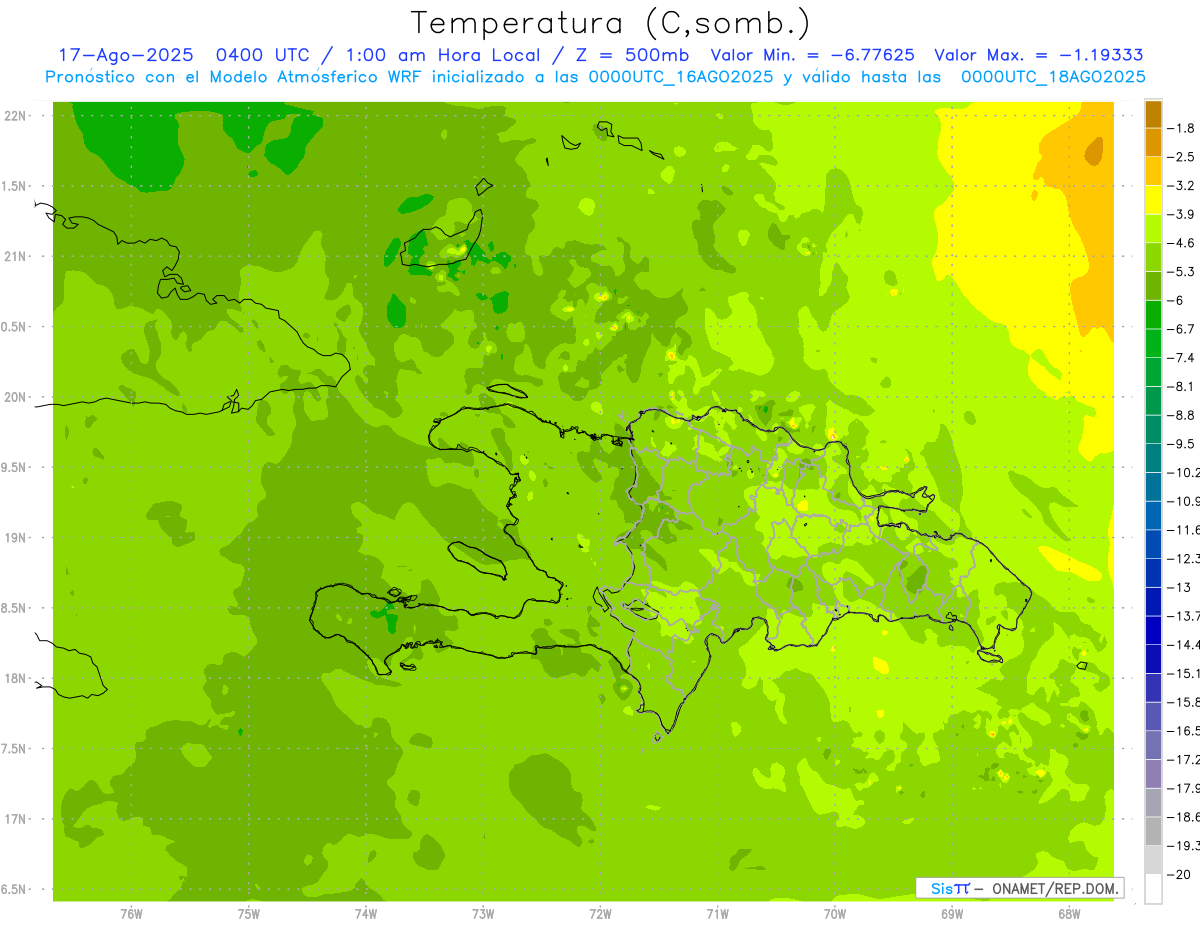Click the "Valor Max. = -1.19333" text

coord(1038,55)
